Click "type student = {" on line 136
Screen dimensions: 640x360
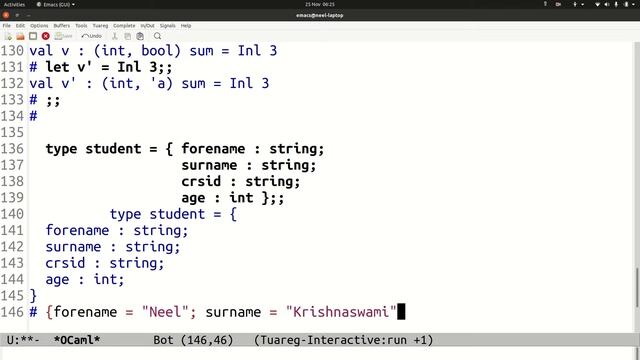(x=109, y=149)
